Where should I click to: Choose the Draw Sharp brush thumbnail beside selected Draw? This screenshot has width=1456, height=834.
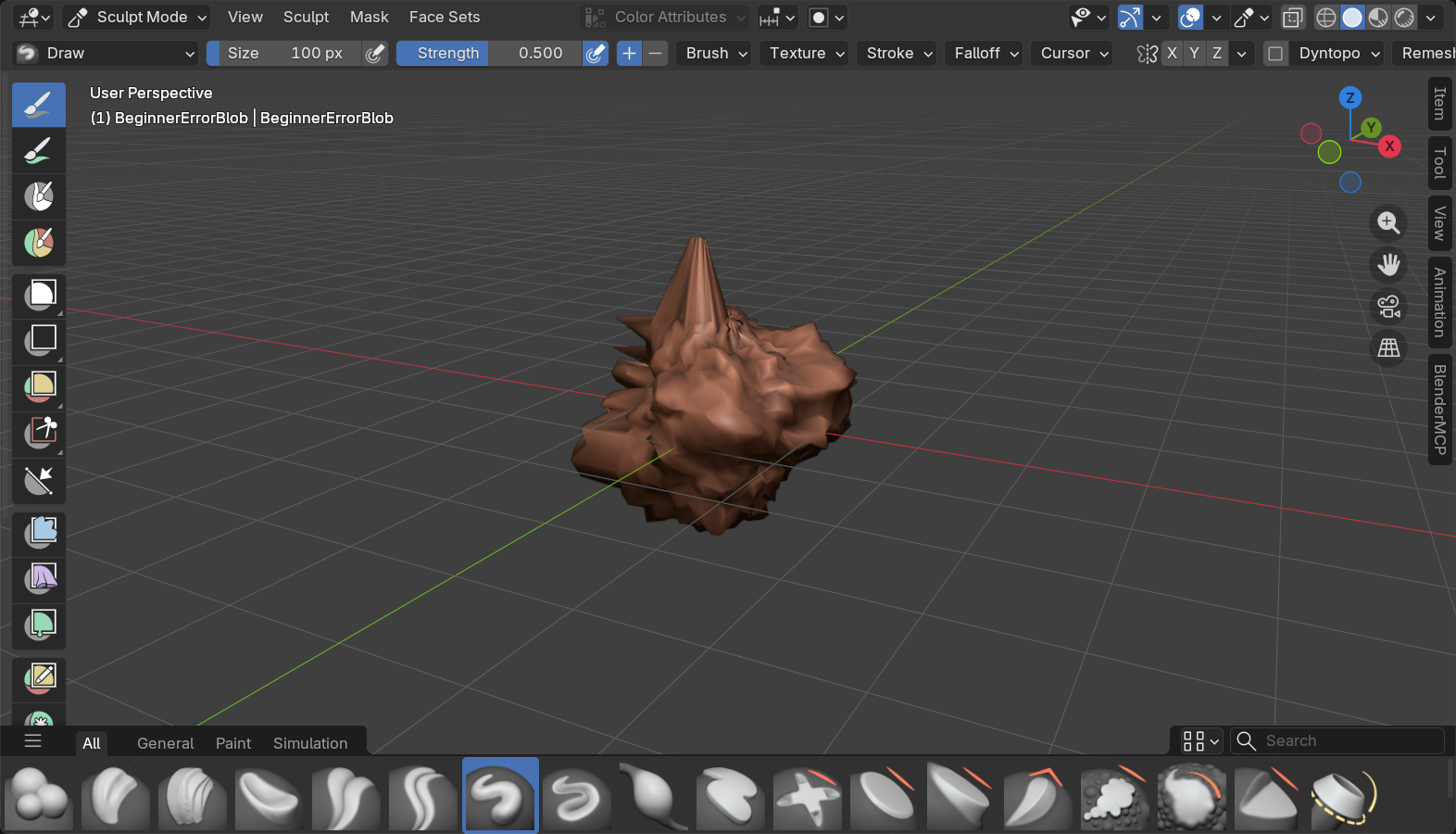[577, 796]
